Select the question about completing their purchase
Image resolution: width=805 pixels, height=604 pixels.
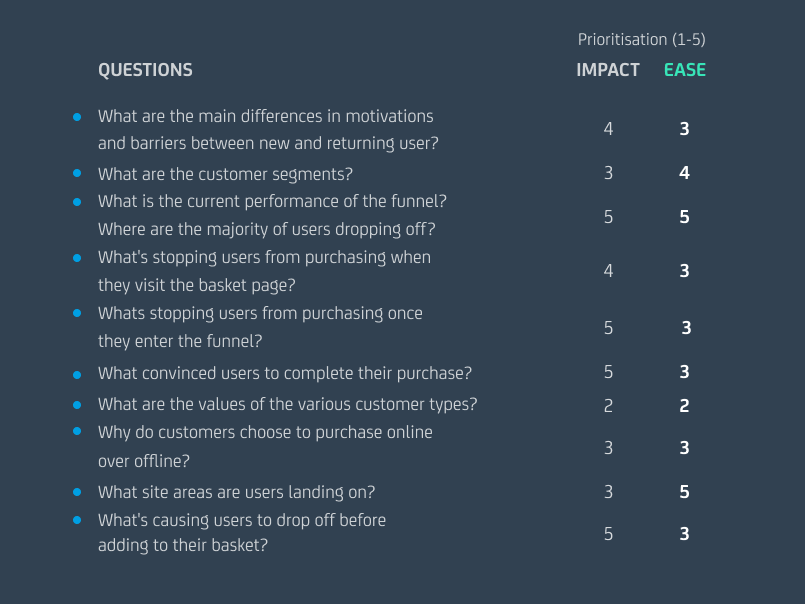coord(284,373)
